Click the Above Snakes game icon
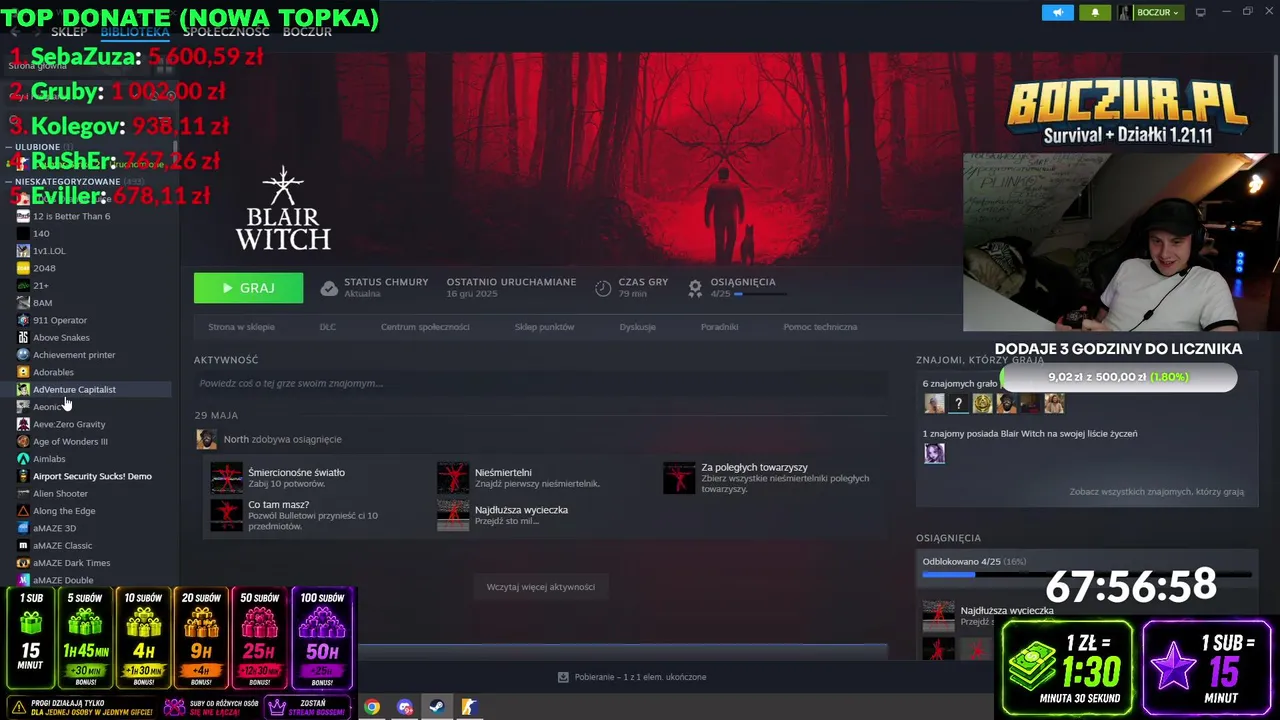This screenshot has width=1280, height=720. [x=23, y=337]
